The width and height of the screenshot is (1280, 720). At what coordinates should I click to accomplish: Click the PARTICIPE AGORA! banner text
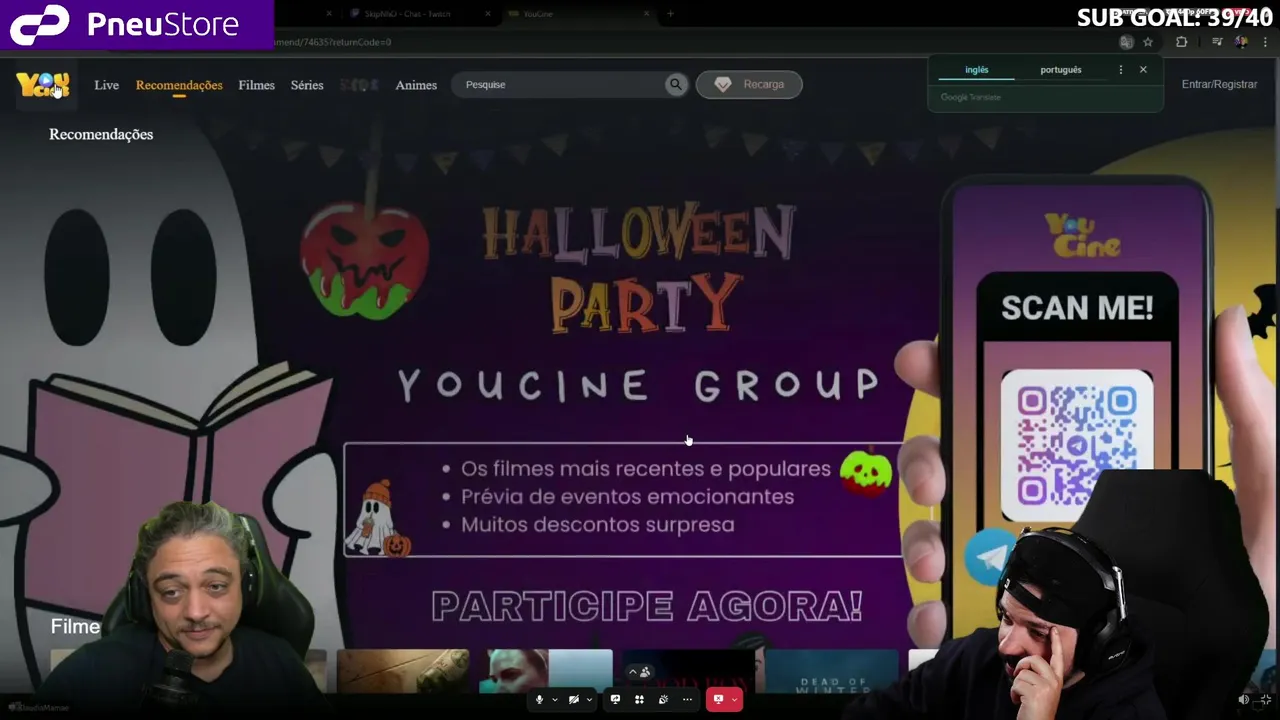pyautogui.click(x=646, y=606)
